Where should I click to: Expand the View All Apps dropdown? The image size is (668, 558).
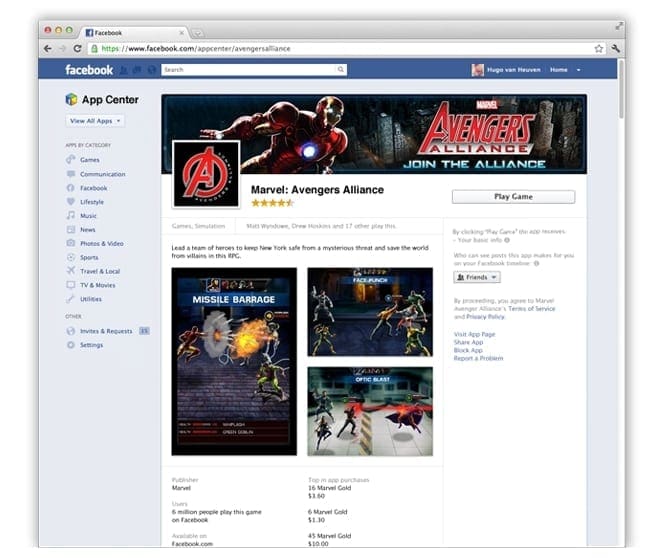95,121
